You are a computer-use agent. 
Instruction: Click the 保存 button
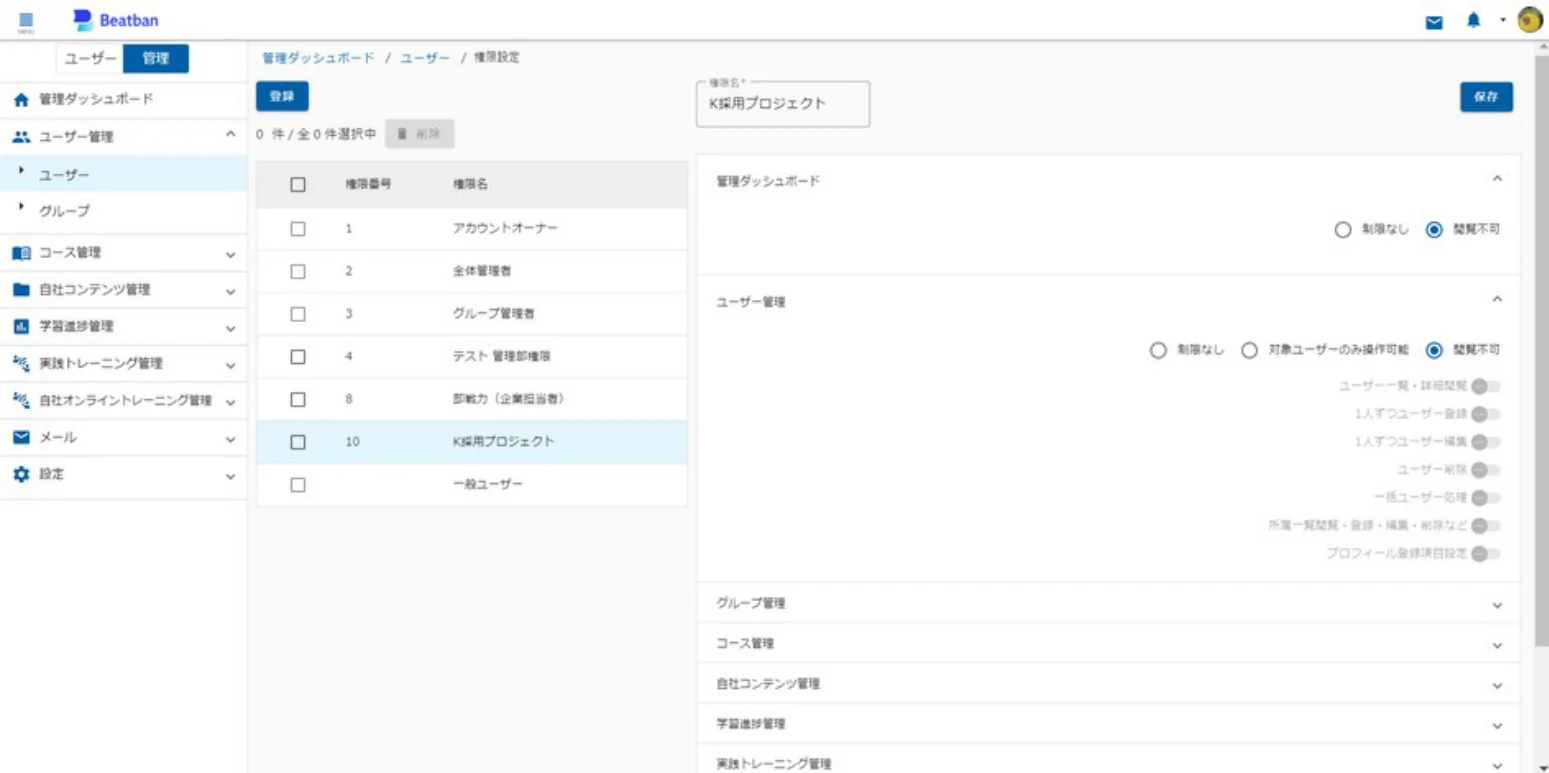point(1486,97)
